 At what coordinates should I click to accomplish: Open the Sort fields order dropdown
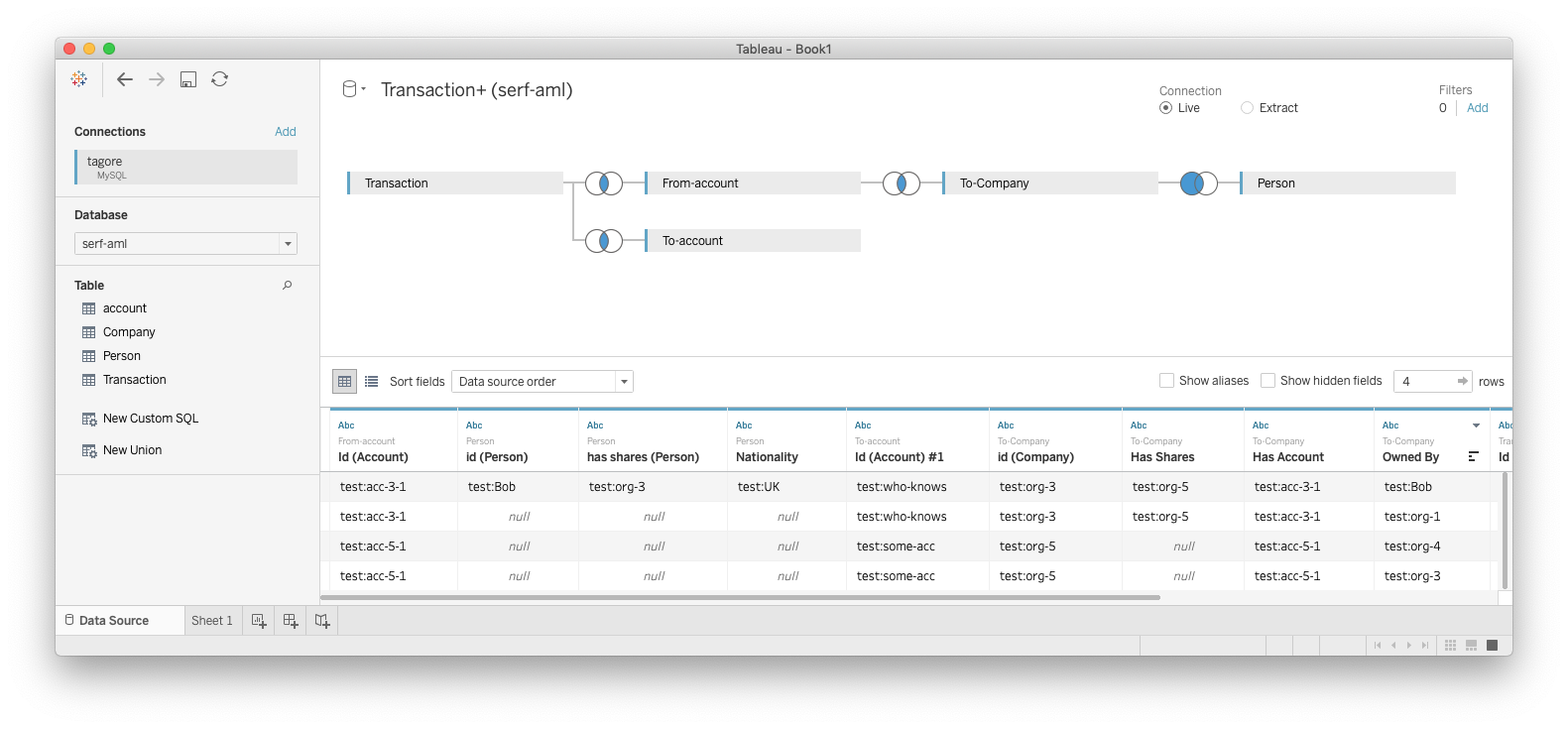click(x=624, y=382)
